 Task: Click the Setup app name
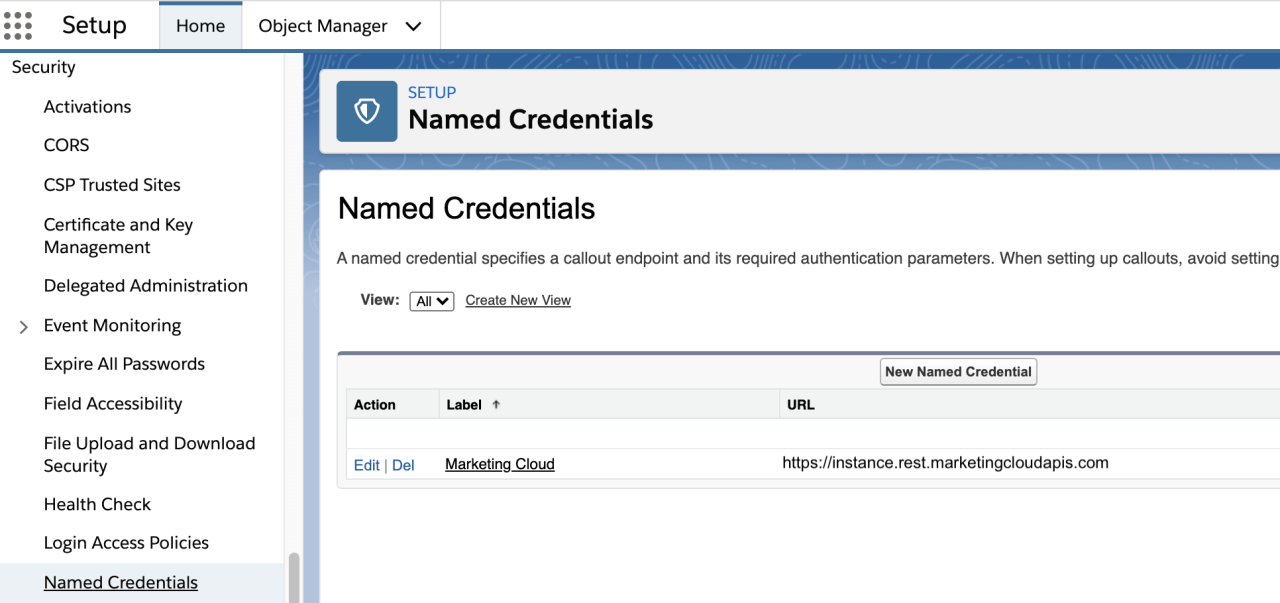click(94, 25)
